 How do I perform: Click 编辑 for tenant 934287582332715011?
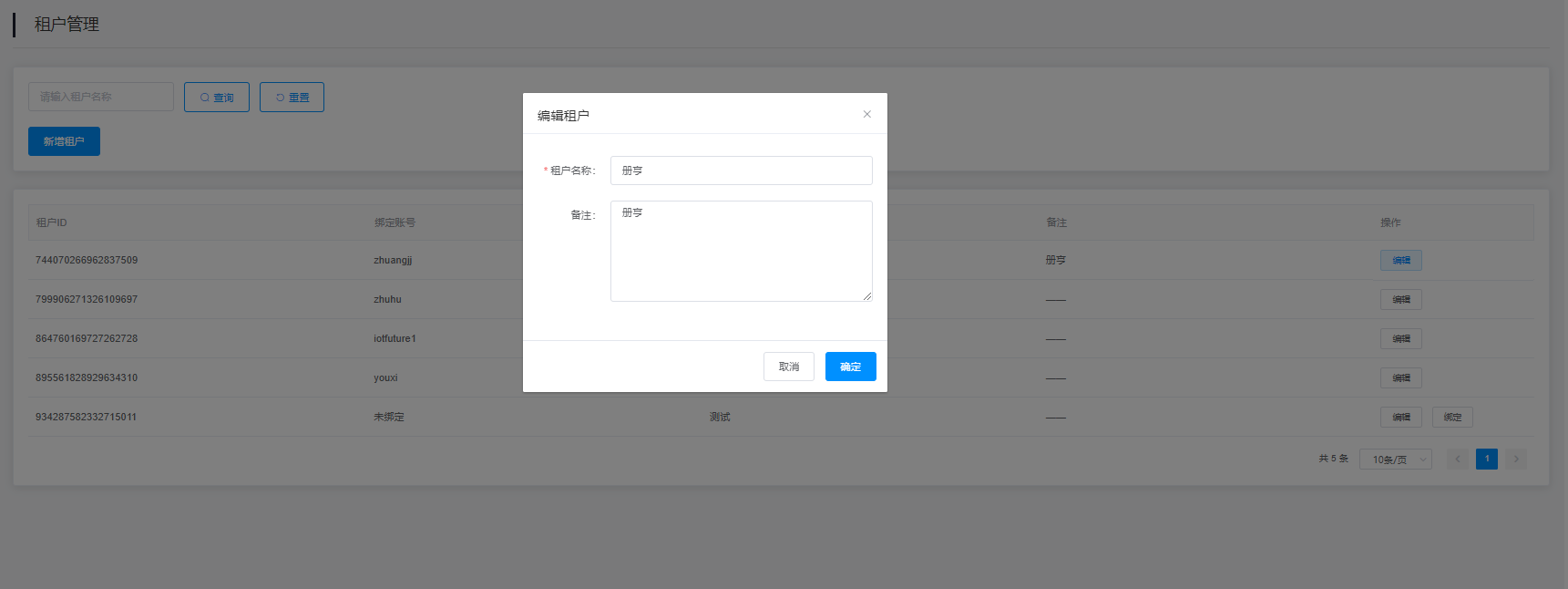pos(1400,418)
